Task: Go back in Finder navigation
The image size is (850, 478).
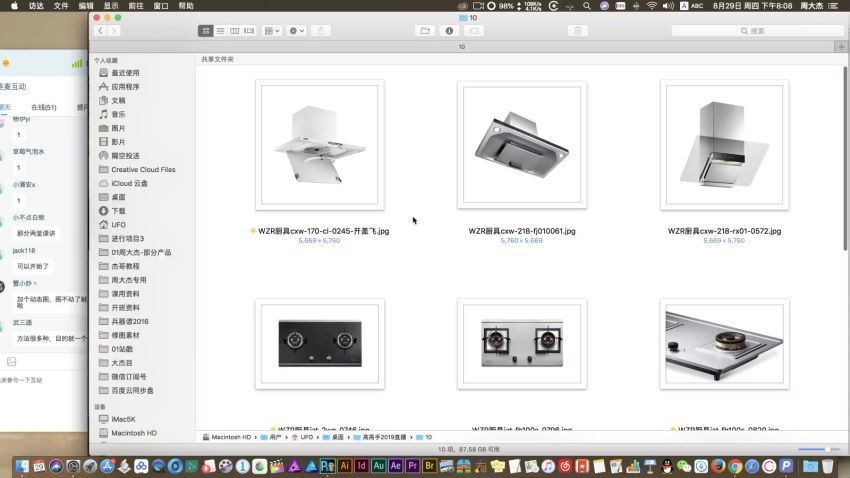Action: click(100, 31)
